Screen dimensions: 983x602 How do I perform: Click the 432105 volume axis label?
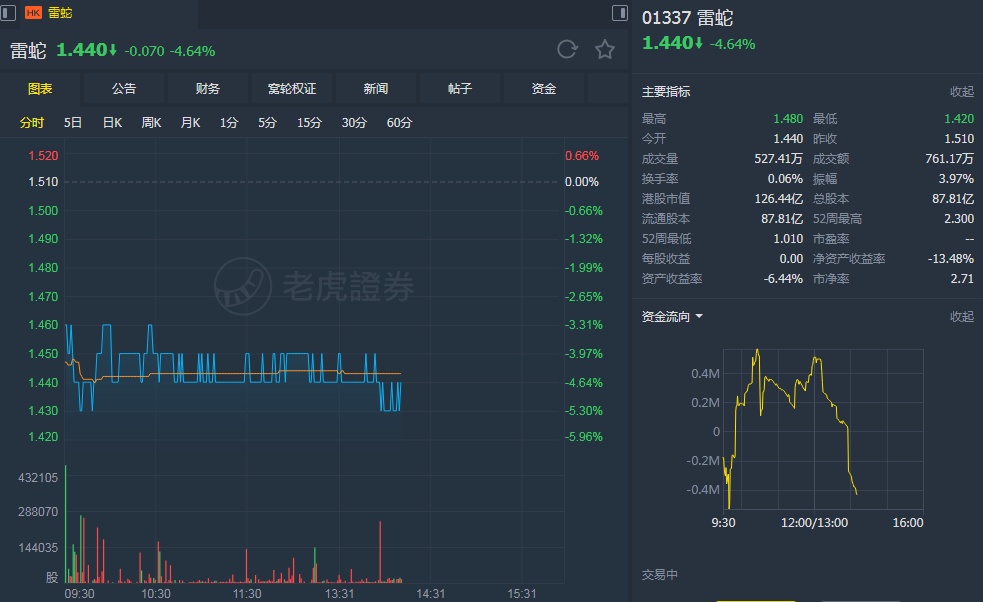tap(38, 478)
